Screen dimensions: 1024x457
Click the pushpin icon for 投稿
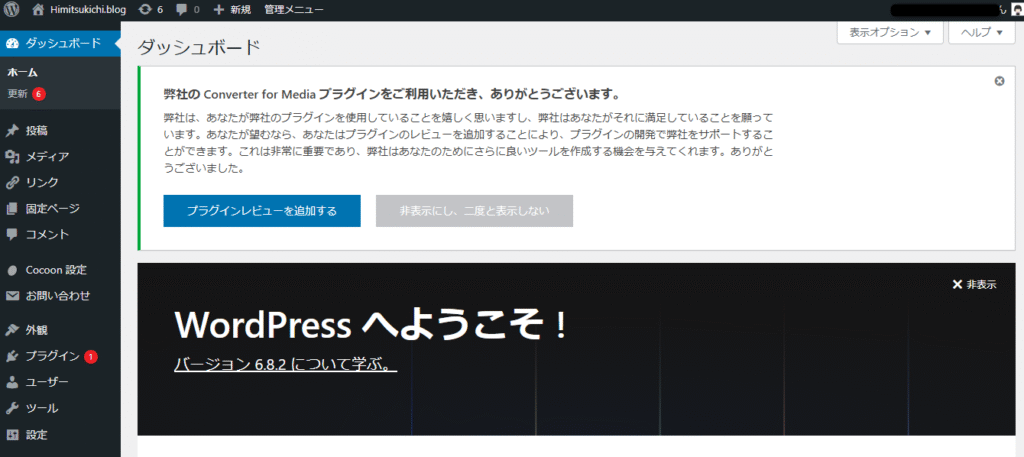click(x=12, y=131)
